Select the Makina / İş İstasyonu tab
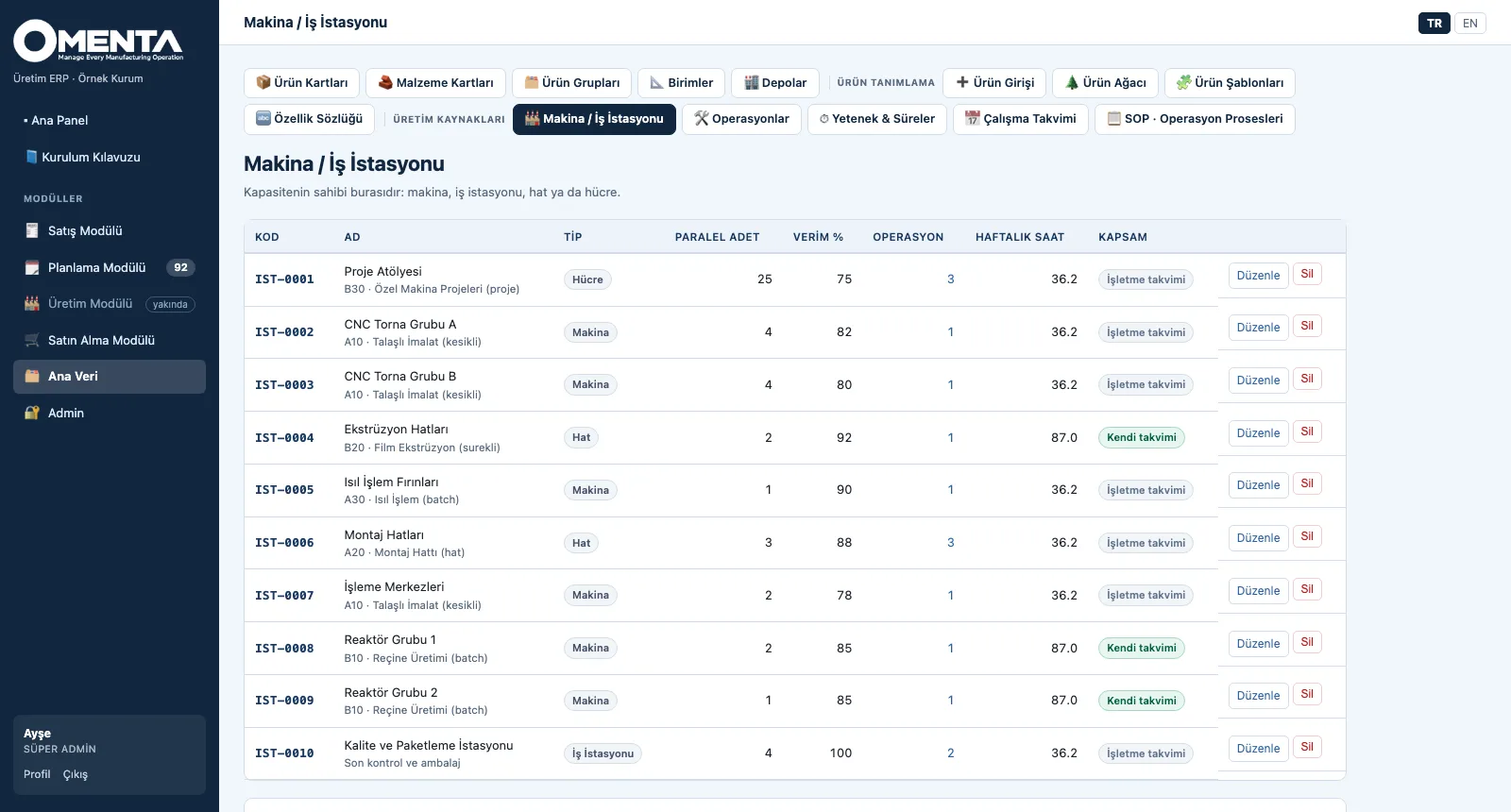The image size is (1511, 812). point(594,119)
